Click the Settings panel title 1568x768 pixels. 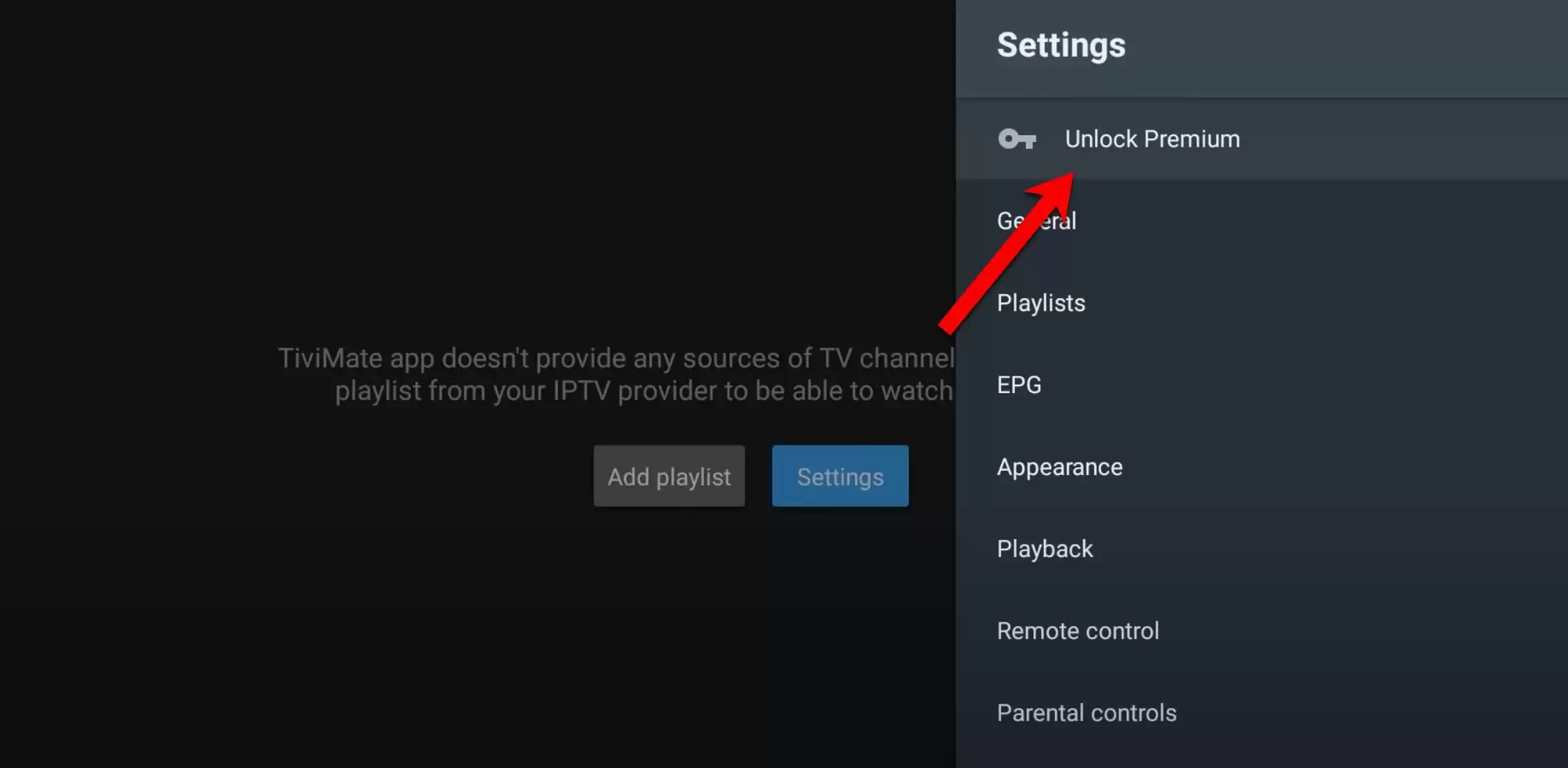pos(1061,46)
